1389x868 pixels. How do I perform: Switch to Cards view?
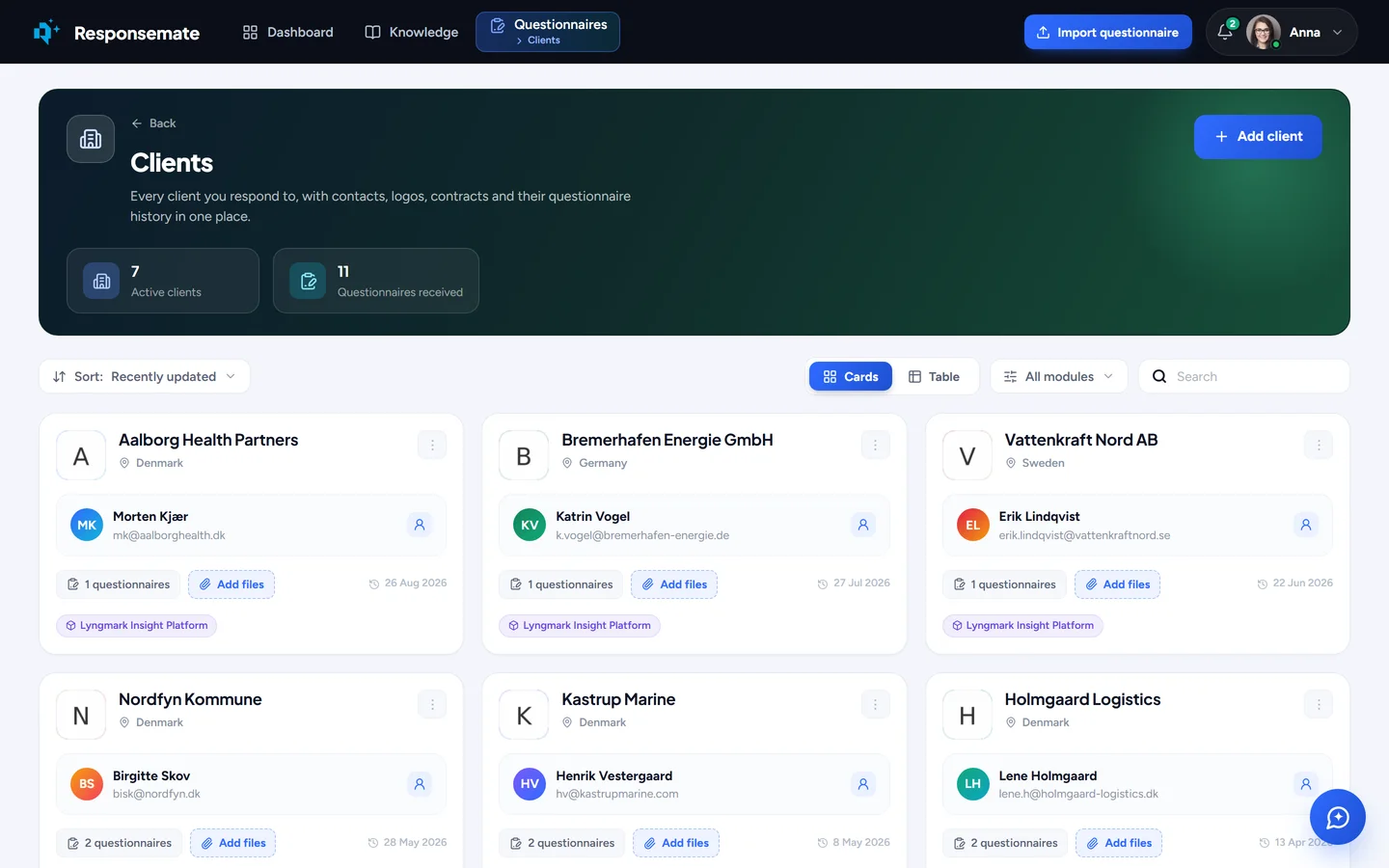(851, 377)
